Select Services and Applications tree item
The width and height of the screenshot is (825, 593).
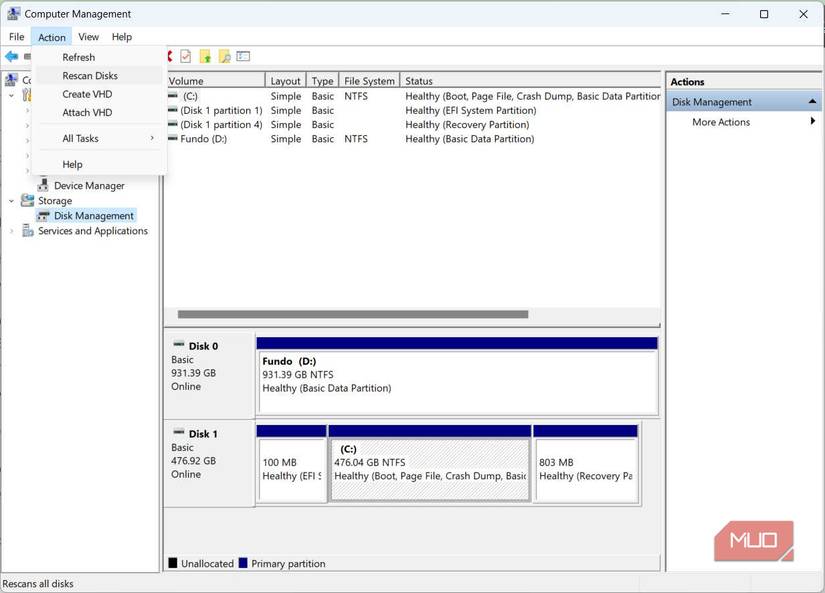tap(93, 230)
